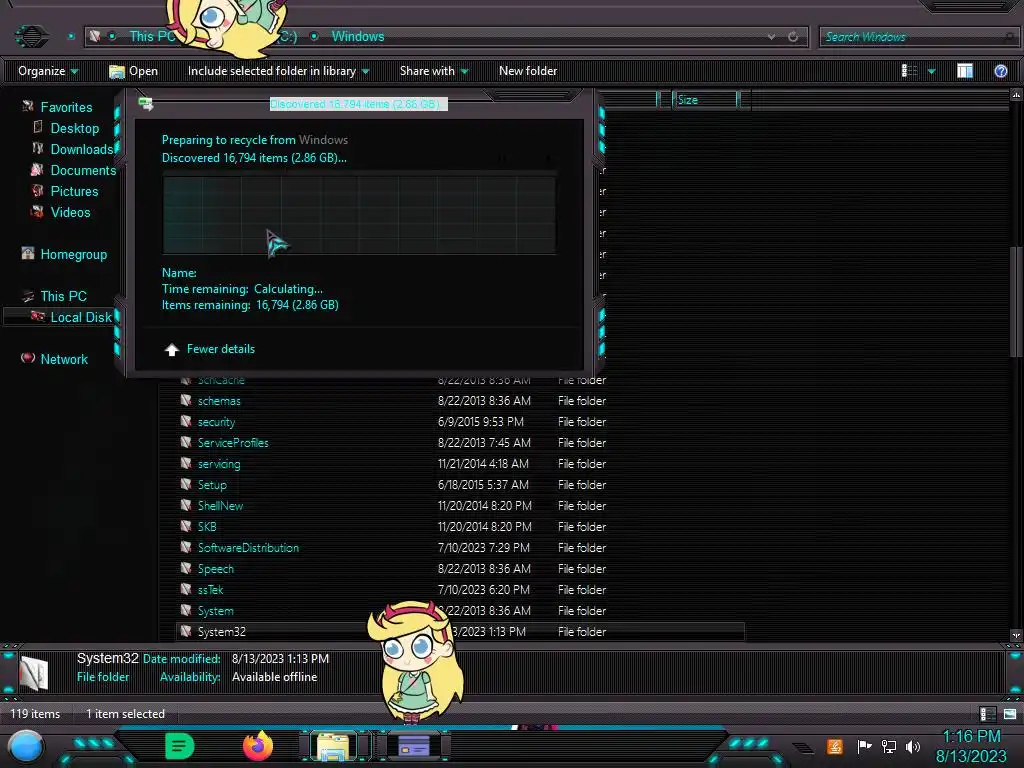Image resolution: width=1024 pixels, height=768 pixels.
Task: Click the Speech folder icon
Action: click(x=186, y=568)
